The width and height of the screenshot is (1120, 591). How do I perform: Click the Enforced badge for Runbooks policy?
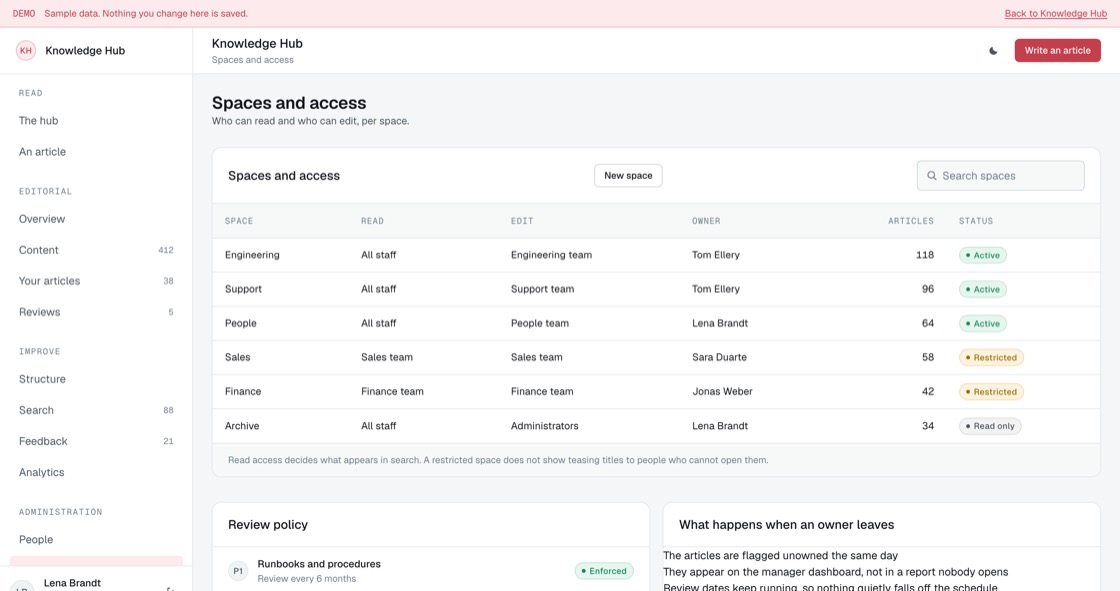coord(604,571)
